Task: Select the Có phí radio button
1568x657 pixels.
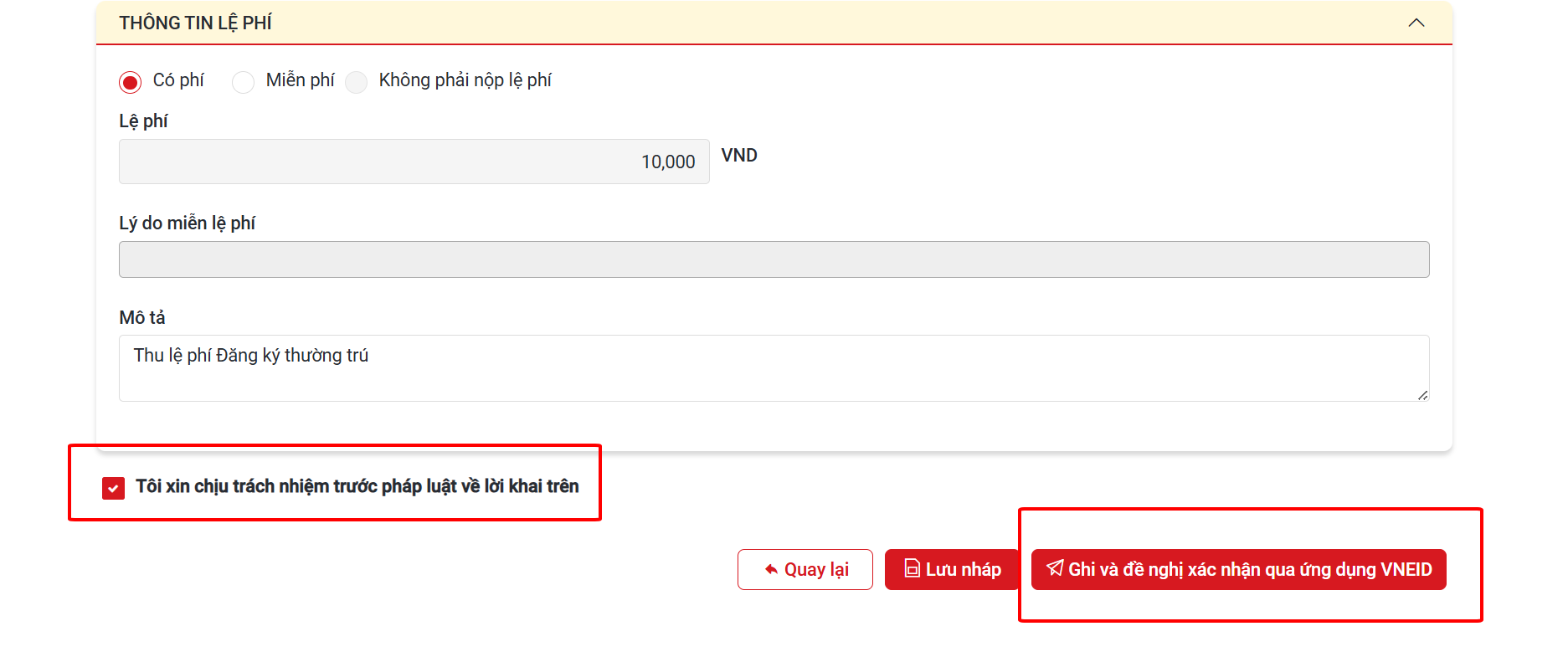Action: 130,82
